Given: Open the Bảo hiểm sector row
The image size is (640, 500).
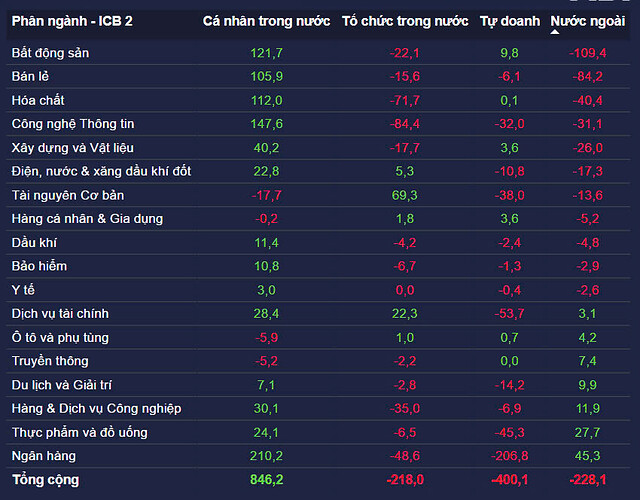Looking at the screenshot, I should [x=41, y=266].
